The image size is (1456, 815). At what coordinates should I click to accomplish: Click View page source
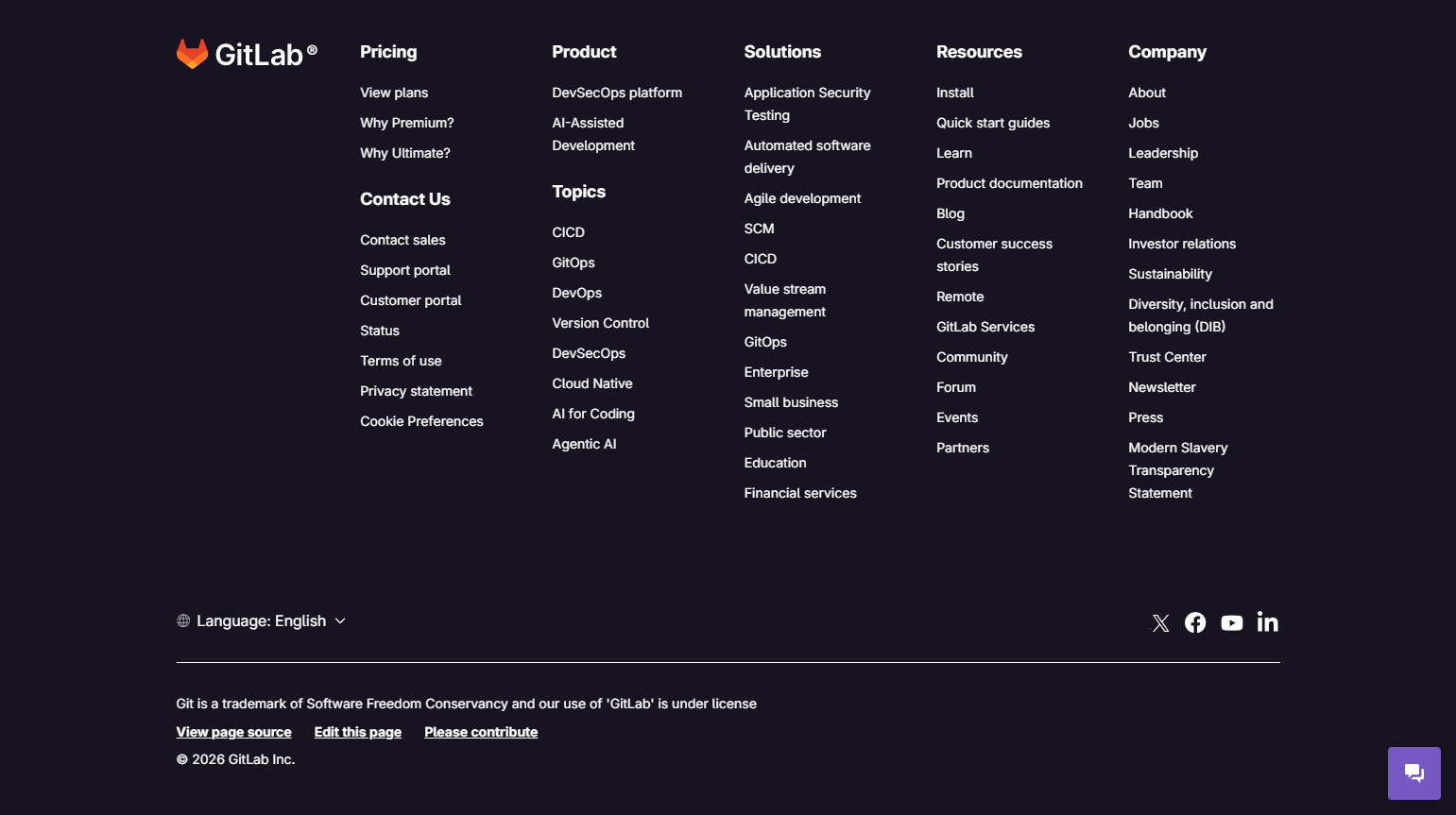click(233, 731)
